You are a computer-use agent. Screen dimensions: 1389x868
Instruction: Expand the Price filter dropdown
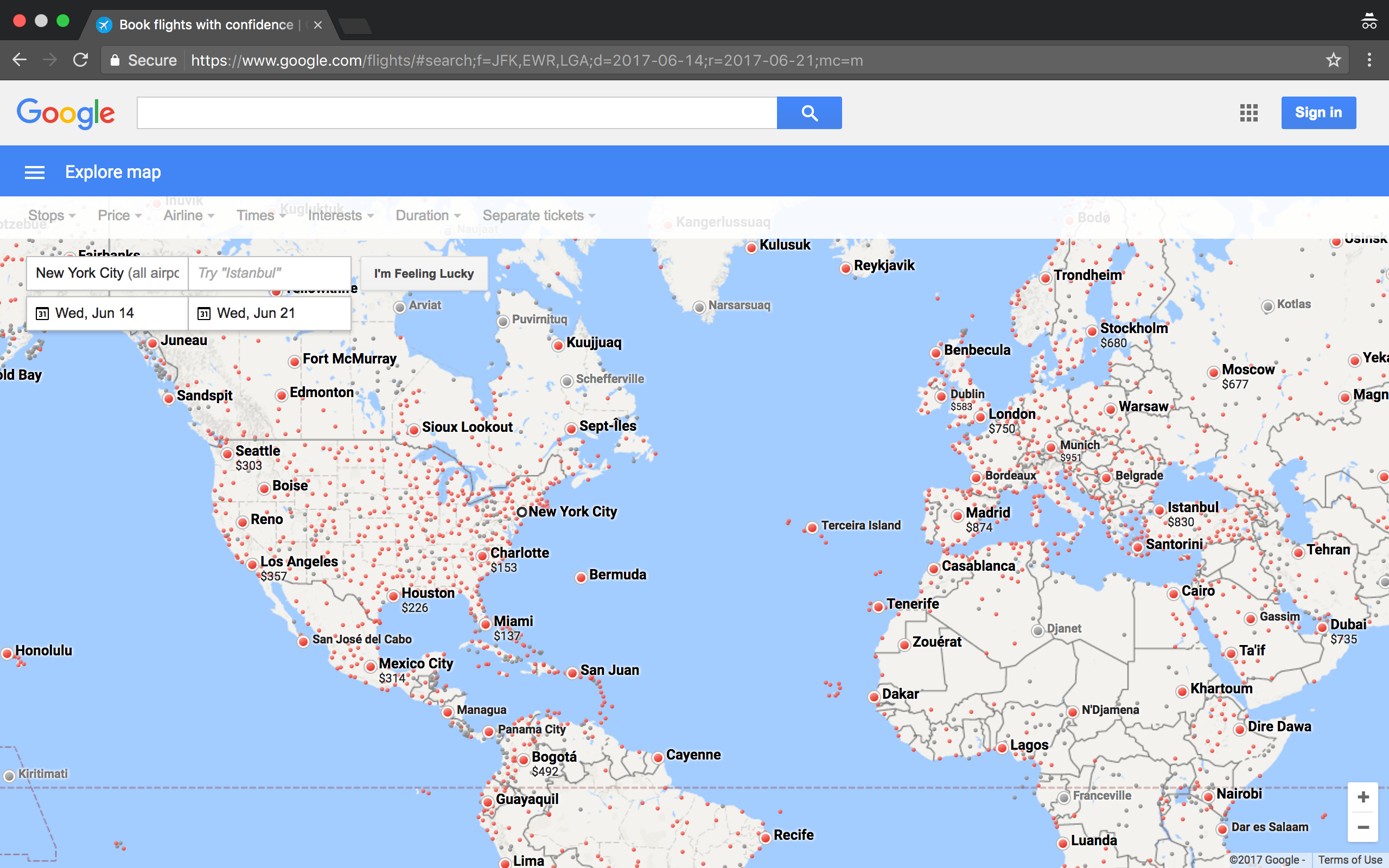[x=119, y=215]
